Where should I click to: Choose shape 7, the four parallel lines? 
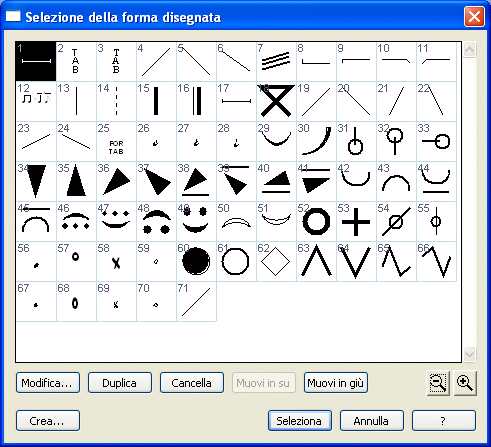[276, 61]
